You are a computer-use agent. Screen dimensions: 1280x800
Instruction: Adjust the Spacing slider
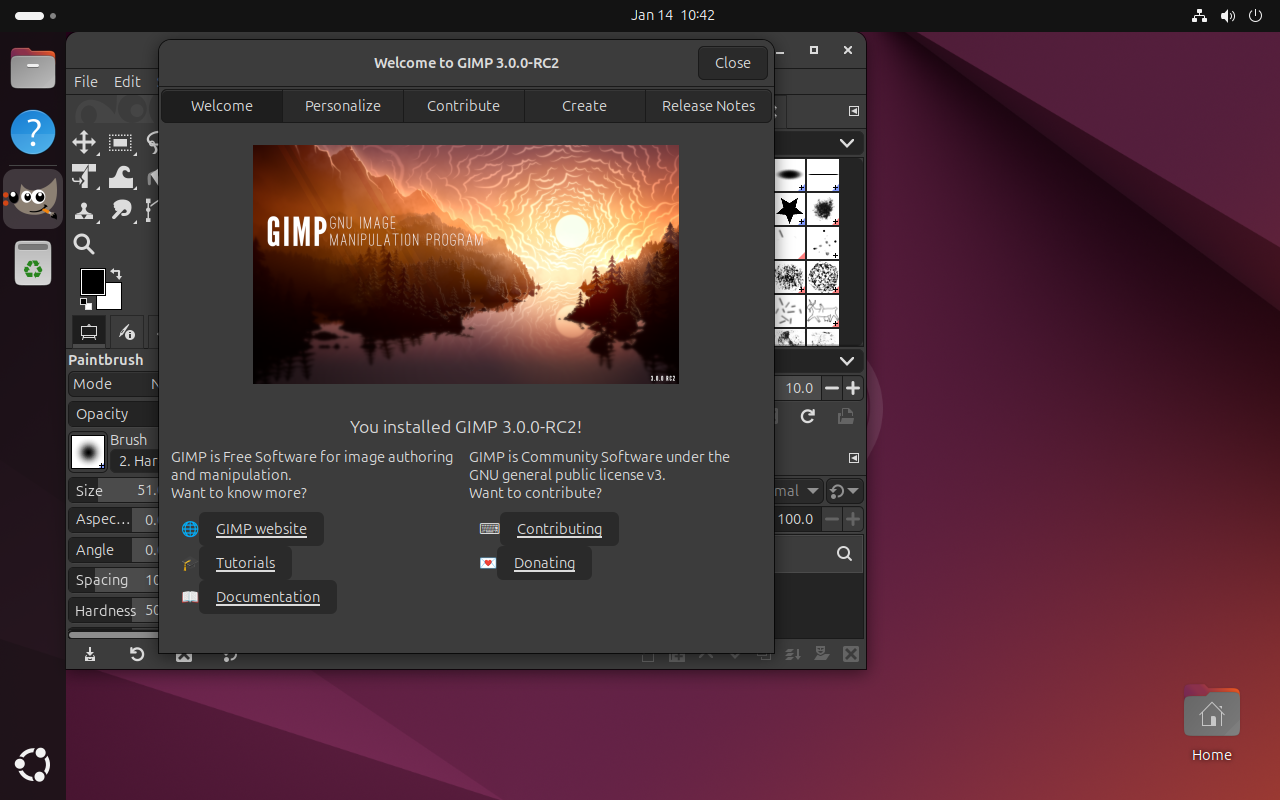(113, 580)
